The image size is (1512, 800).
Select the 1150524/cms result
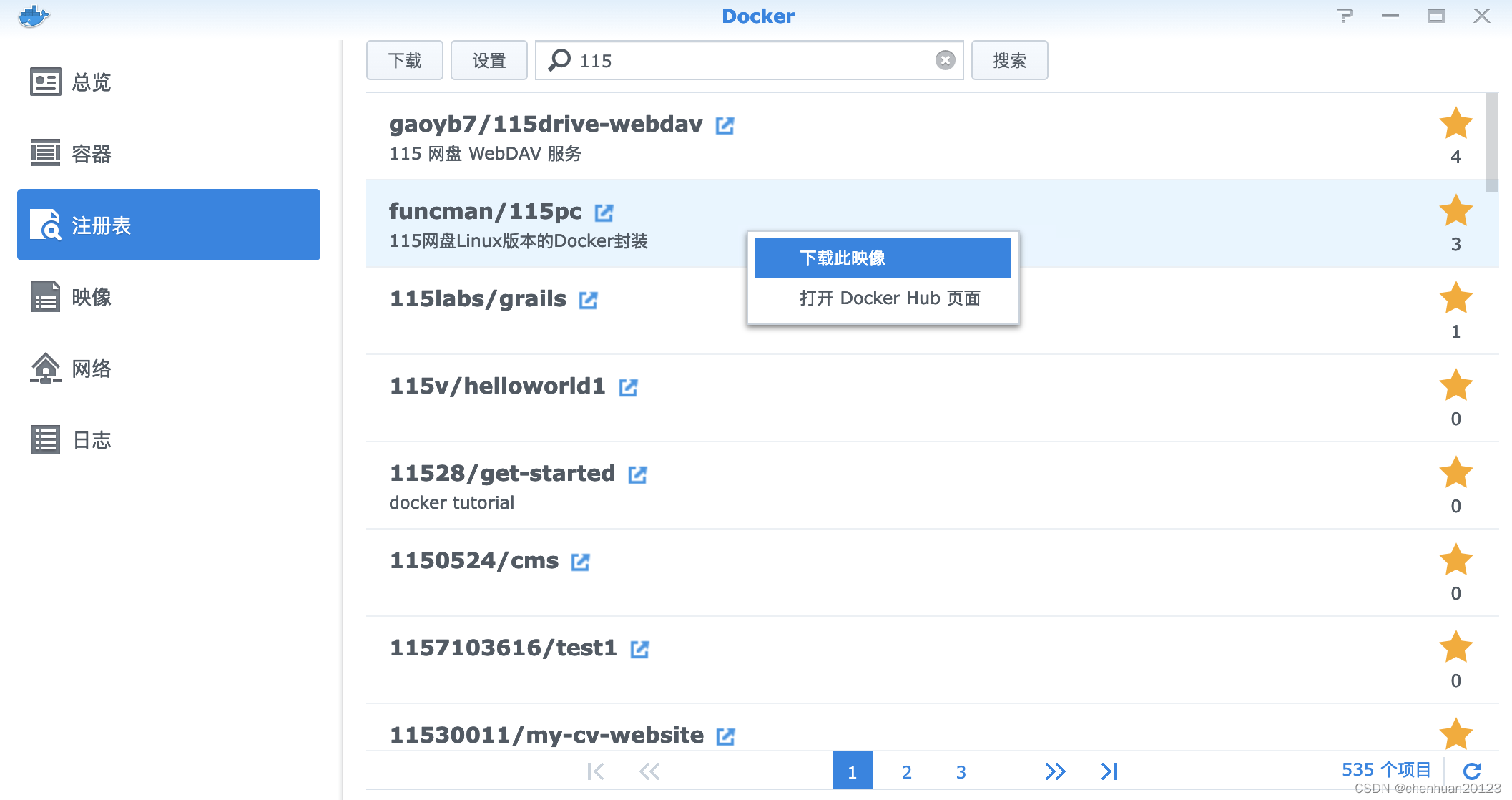pos(932,572)
